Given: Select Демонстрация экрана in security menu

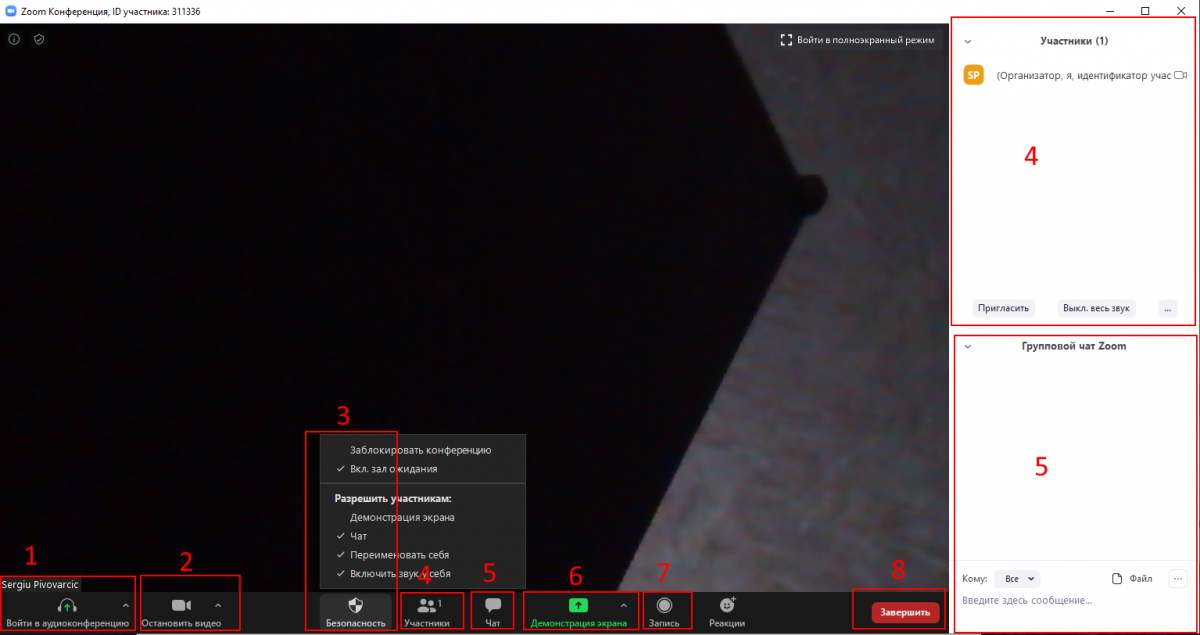Looking at the screenshot, I should (402, 517).
